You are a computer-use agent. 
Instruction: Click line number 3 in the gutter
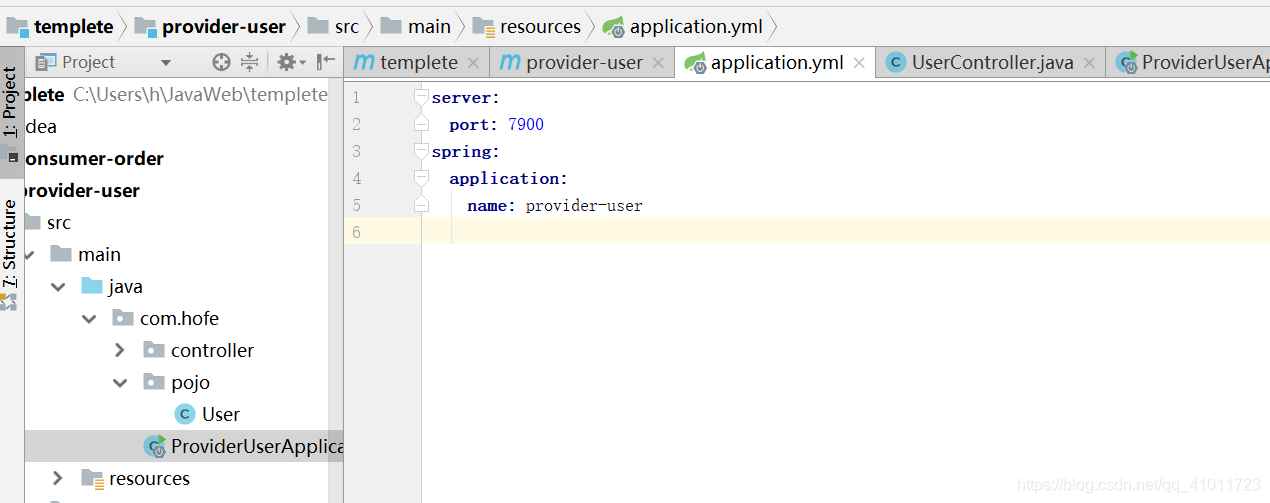tap(356, 152)
